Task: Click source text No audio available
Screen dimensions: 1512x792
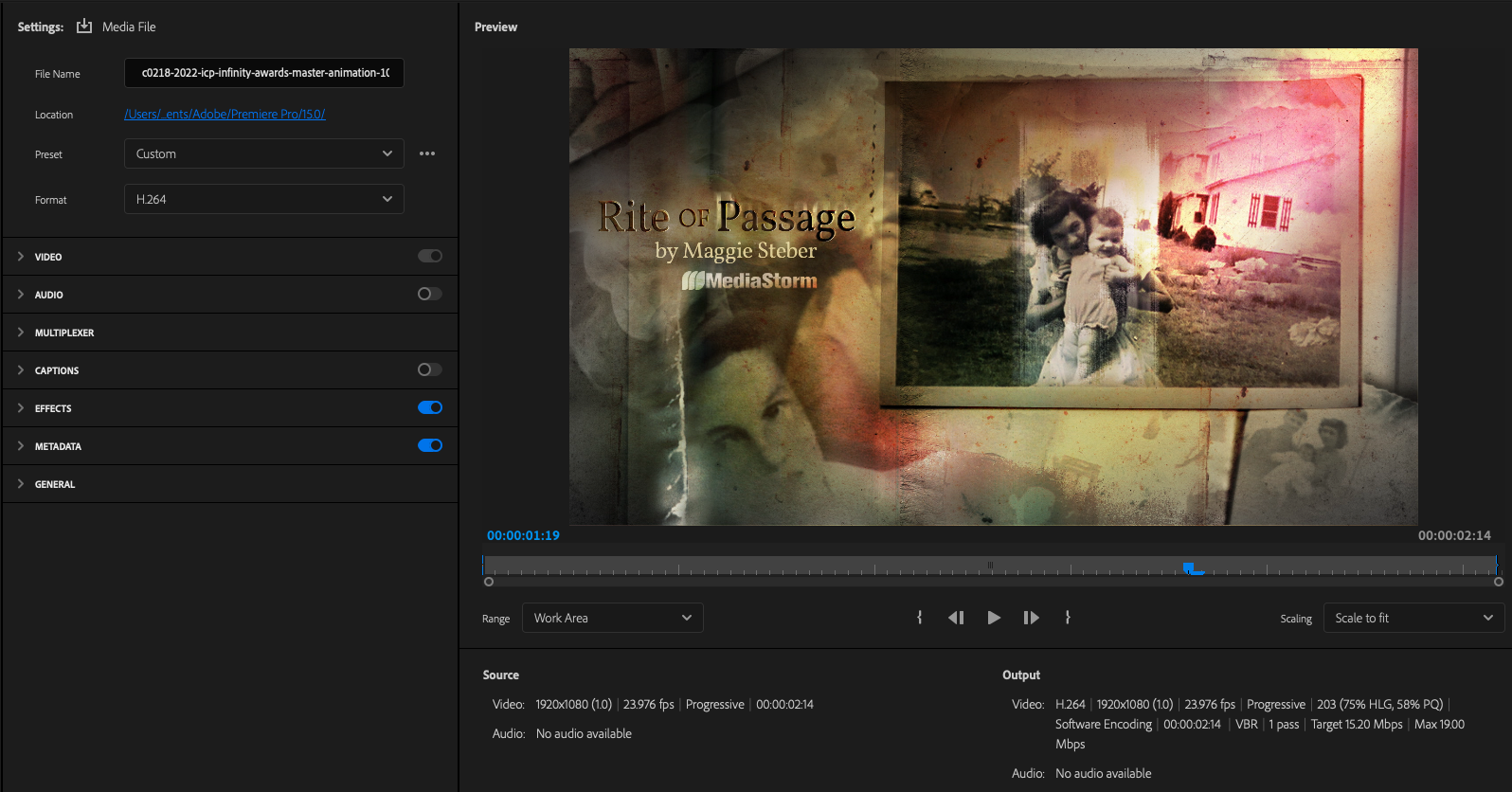Action: [584, 733]
